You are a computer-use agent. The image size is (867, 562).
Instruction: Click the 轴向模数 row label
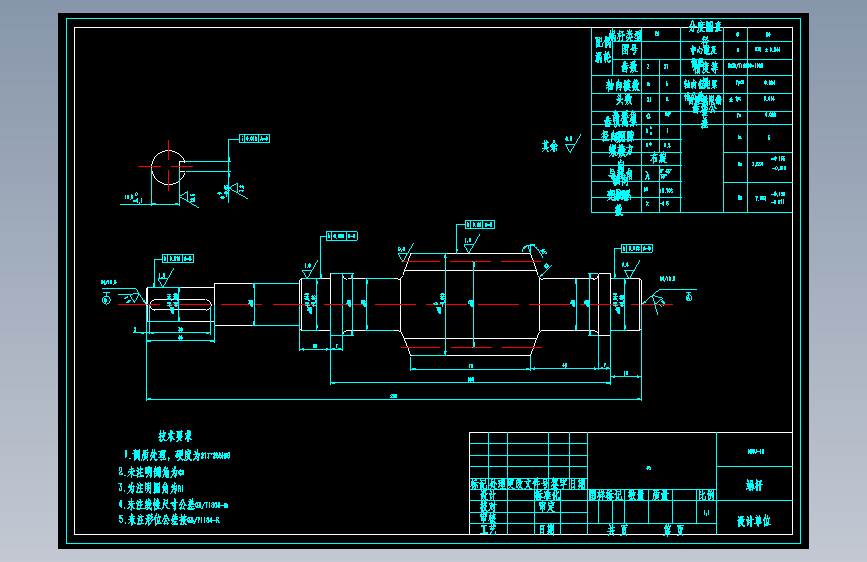point(622,85)
